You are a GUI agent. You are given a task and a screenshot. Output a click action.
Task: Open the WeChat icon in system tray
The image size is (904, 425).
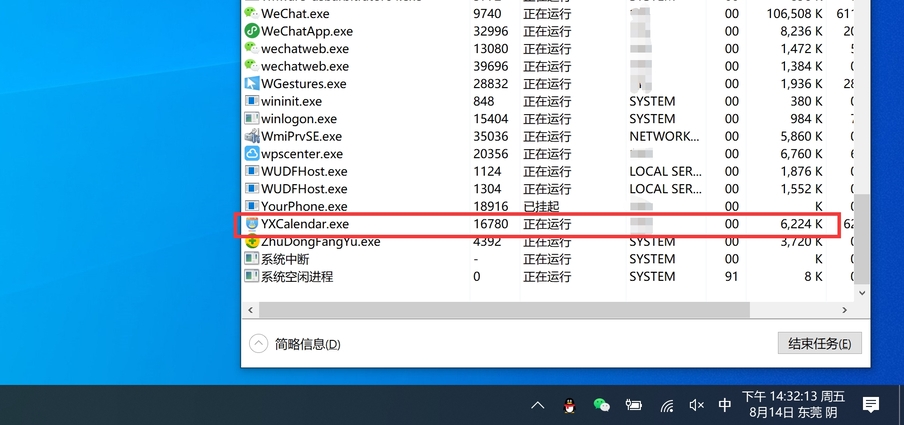pyautogui.click(x=601, y=405)
